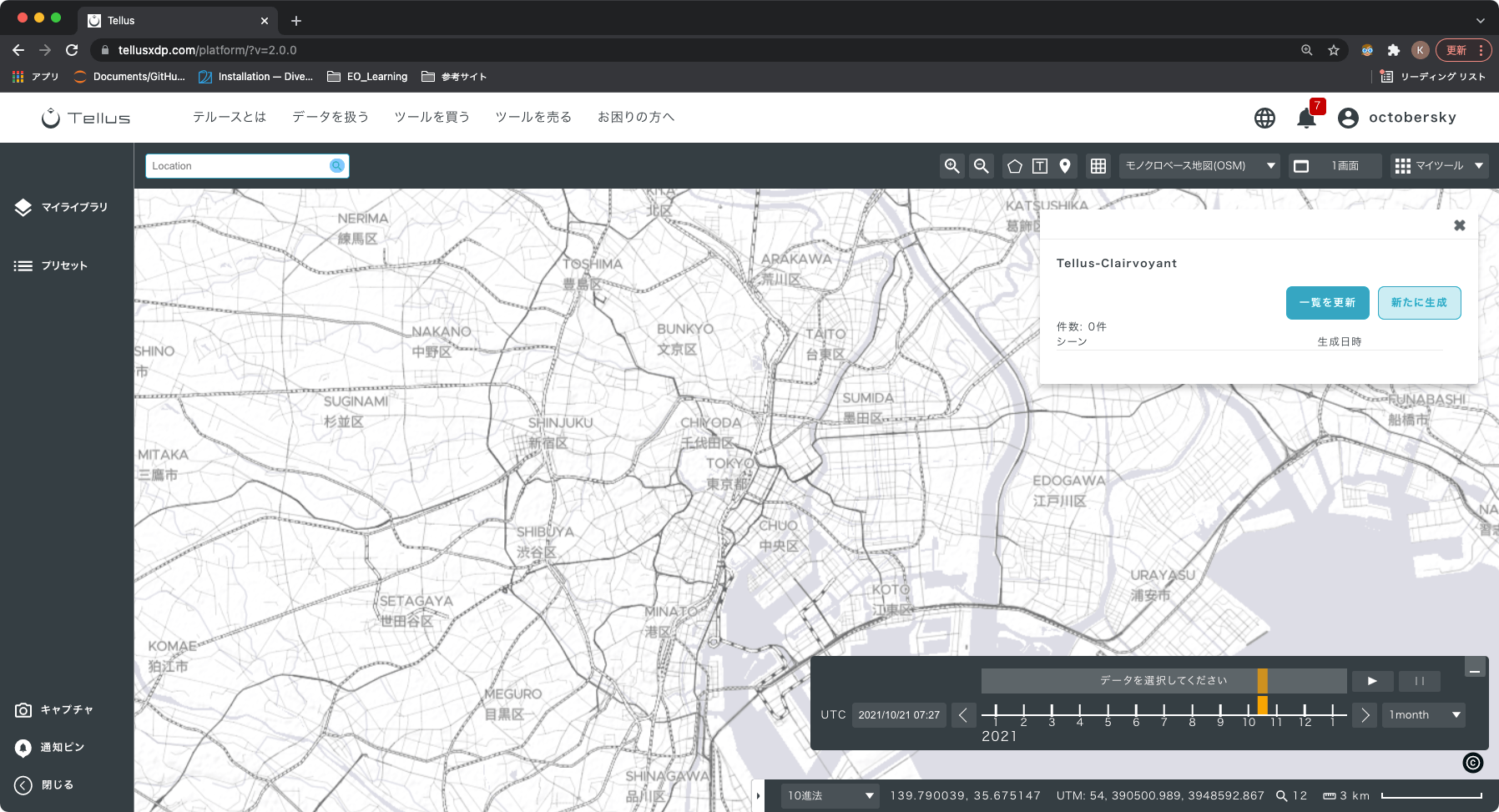Click the octobersky username
The image size is (1499, 812).
[1412, 118]
